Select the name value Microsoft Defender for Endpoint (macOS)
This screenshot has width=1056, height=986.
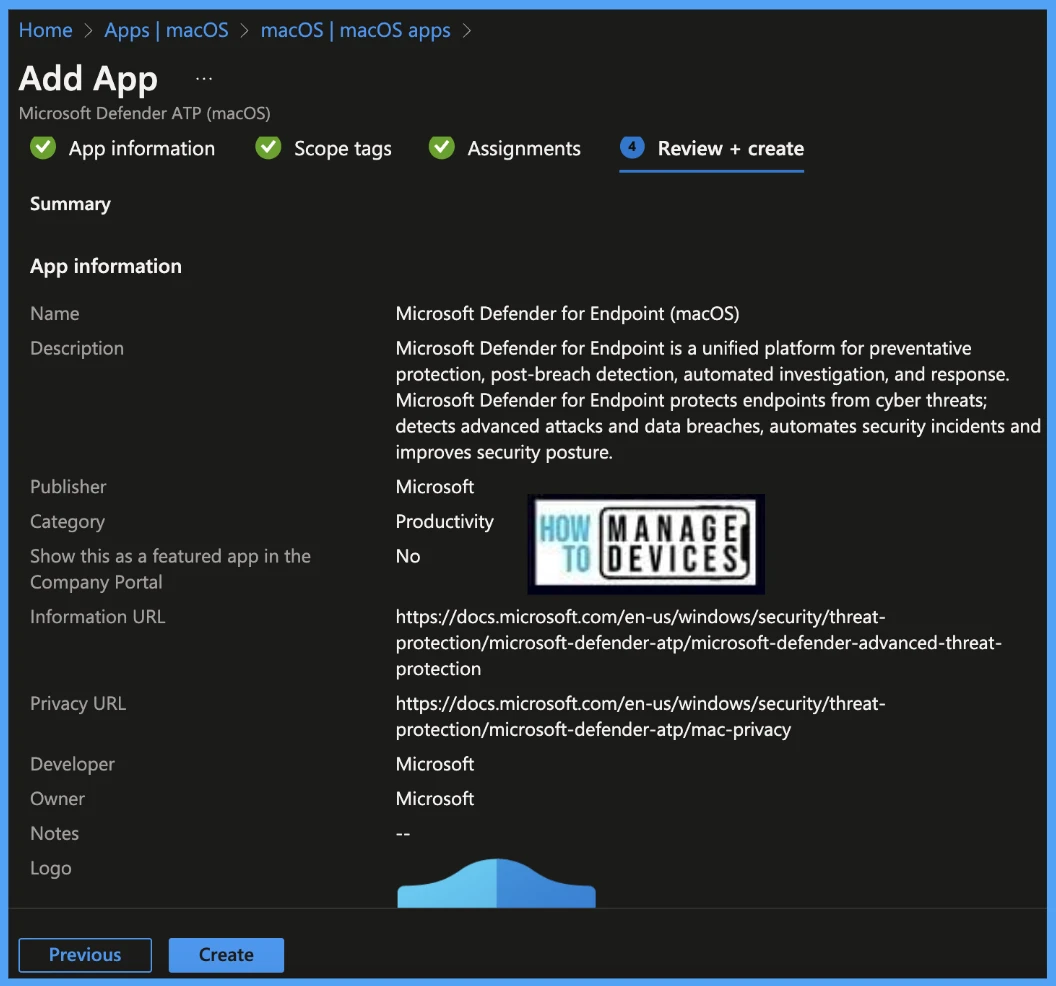tap(567, 313)
